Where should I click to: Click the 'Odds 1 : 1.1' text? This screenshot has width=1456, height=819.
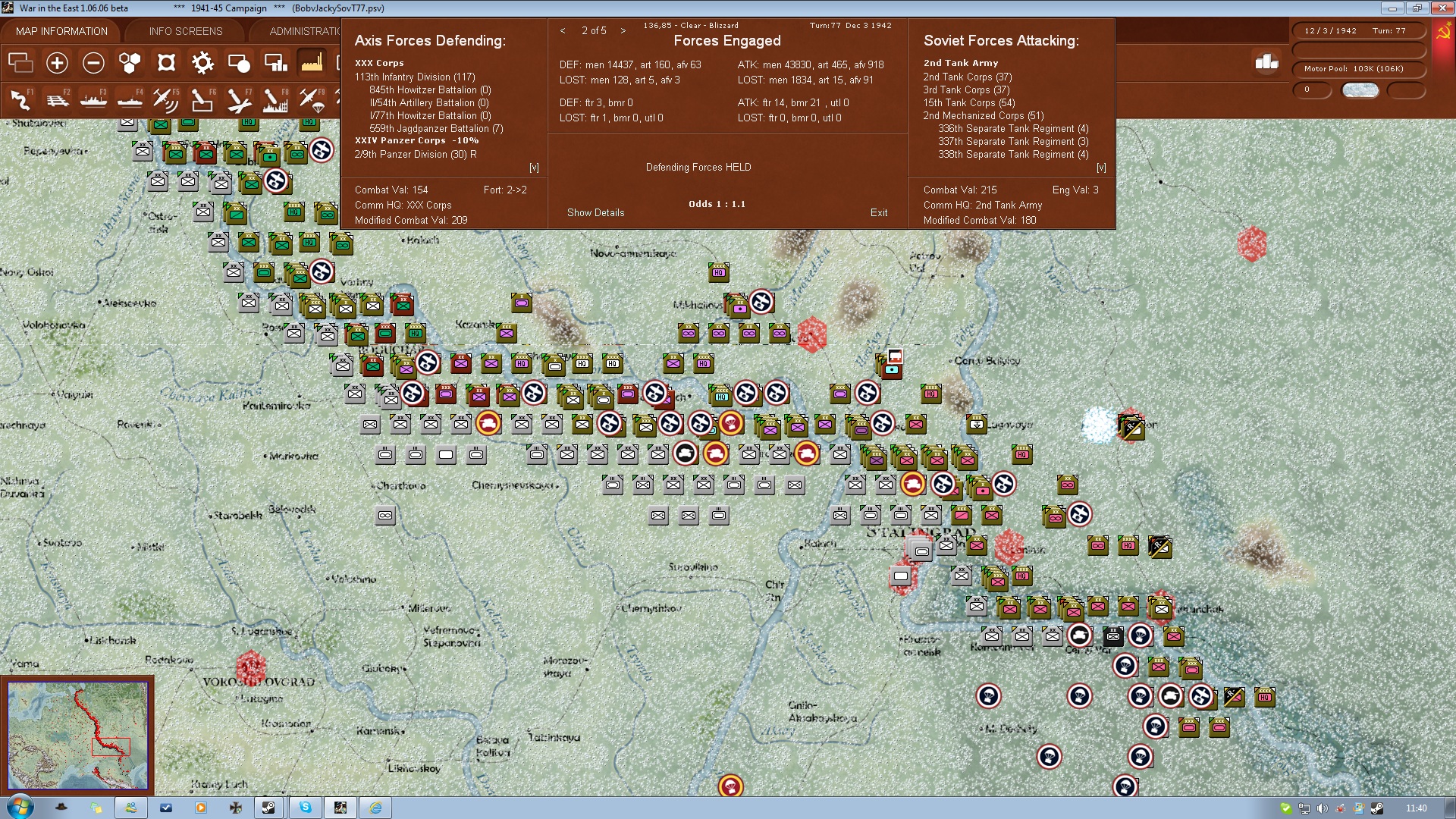coord(717,204)
